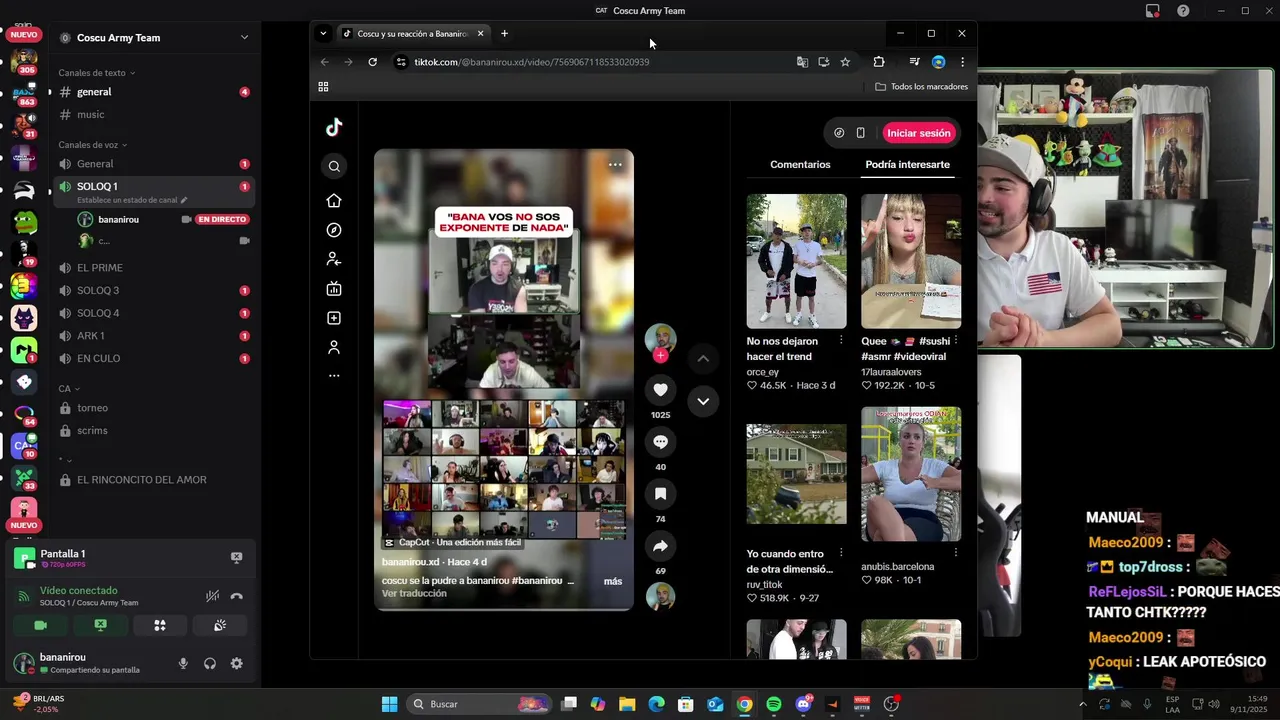This screenshot has height=720, width=1280.
Task: Open TikTok Explore compass icon
Action: coord(334,230)
